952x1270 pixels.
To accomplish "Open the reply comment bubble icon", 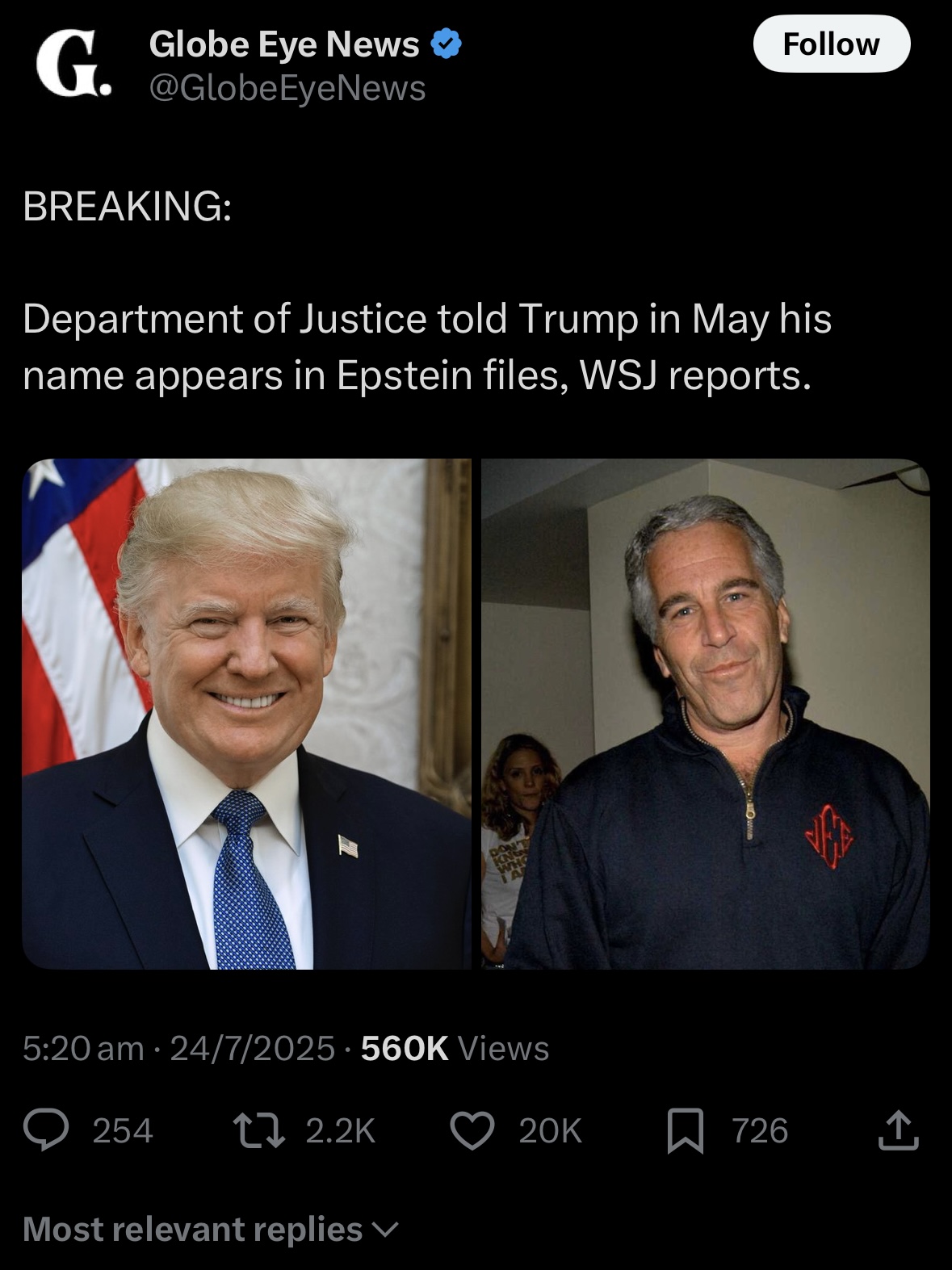I will [46, 1129].
